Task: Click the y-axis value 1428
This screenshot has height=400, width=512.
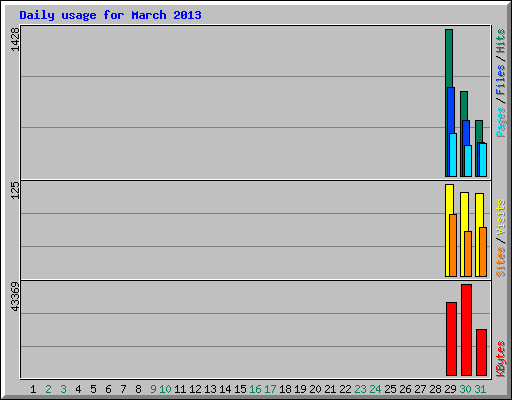Action: pos(15,39)
